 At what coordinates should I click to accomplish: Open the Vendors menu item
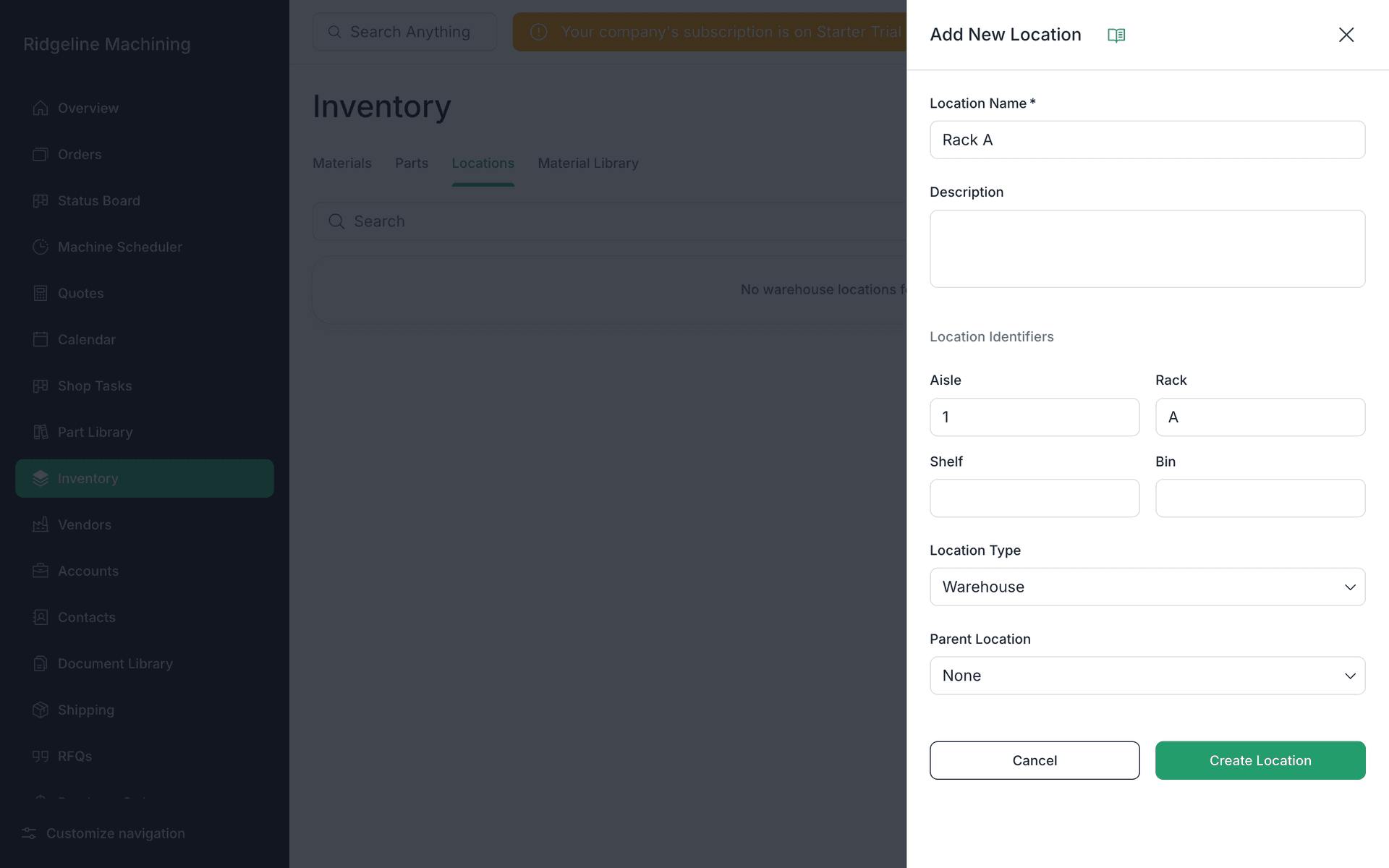(145, 524)
